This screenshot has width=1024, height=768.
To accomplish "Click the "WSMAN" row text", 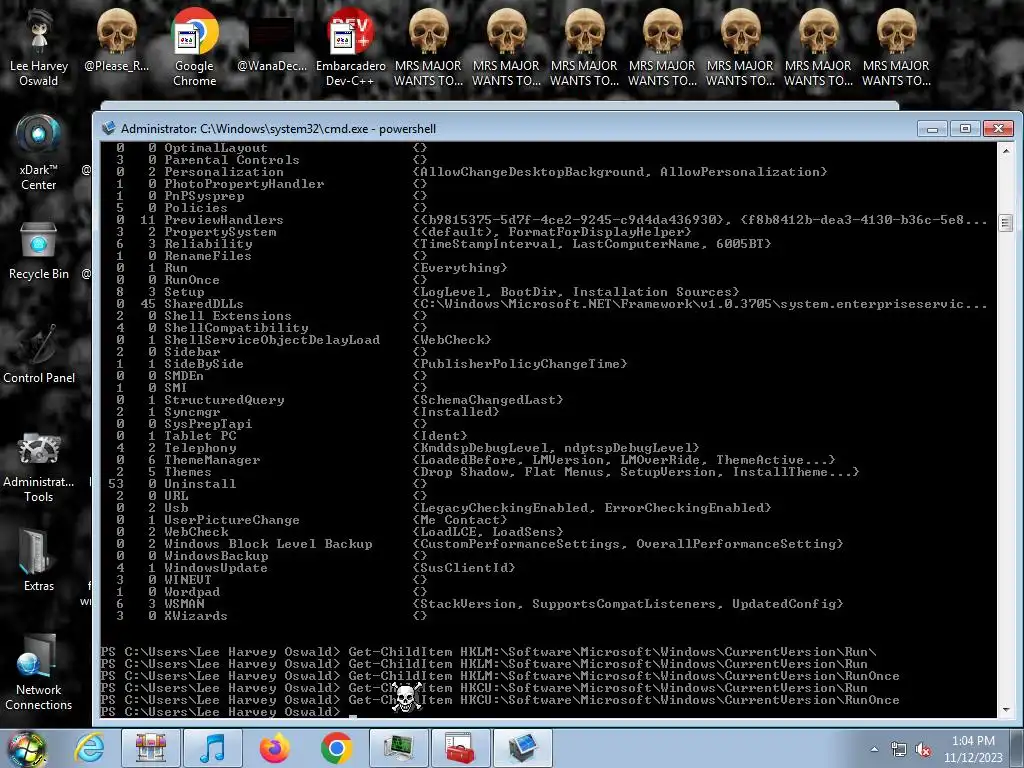I will [x=184, y=604].
